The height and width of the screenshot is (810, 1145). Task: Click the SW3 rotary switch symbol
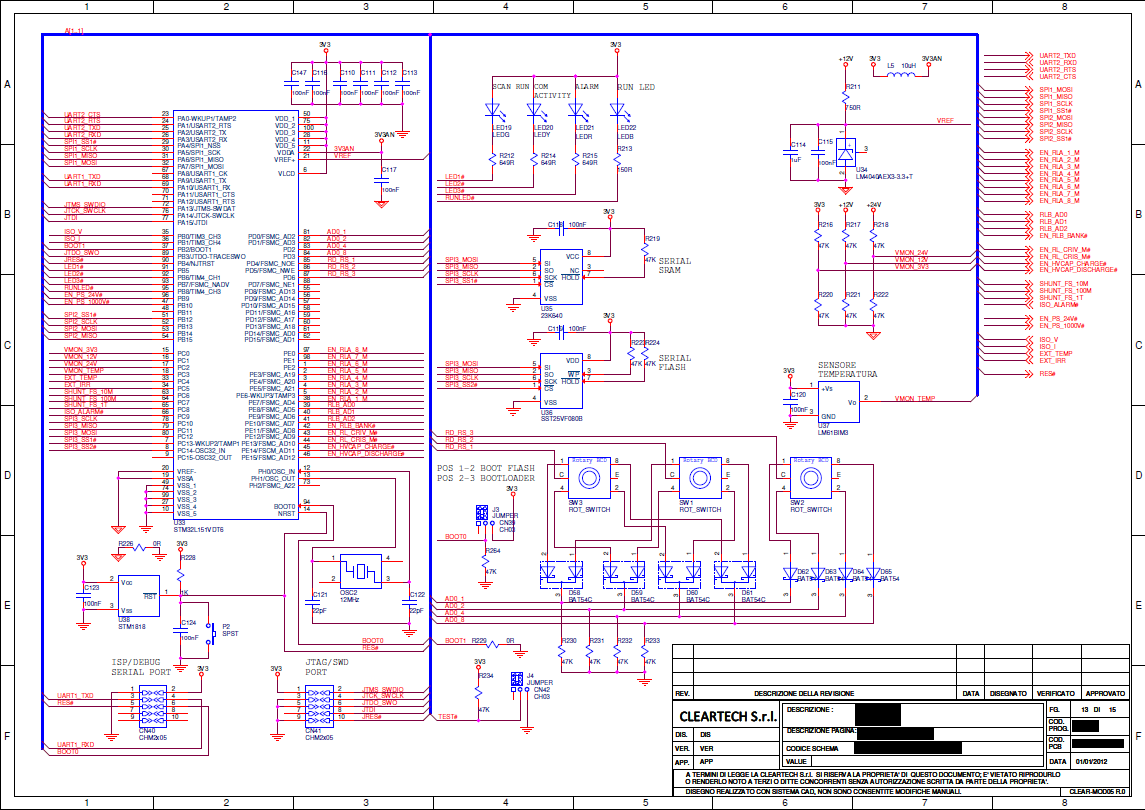[590, 481]
